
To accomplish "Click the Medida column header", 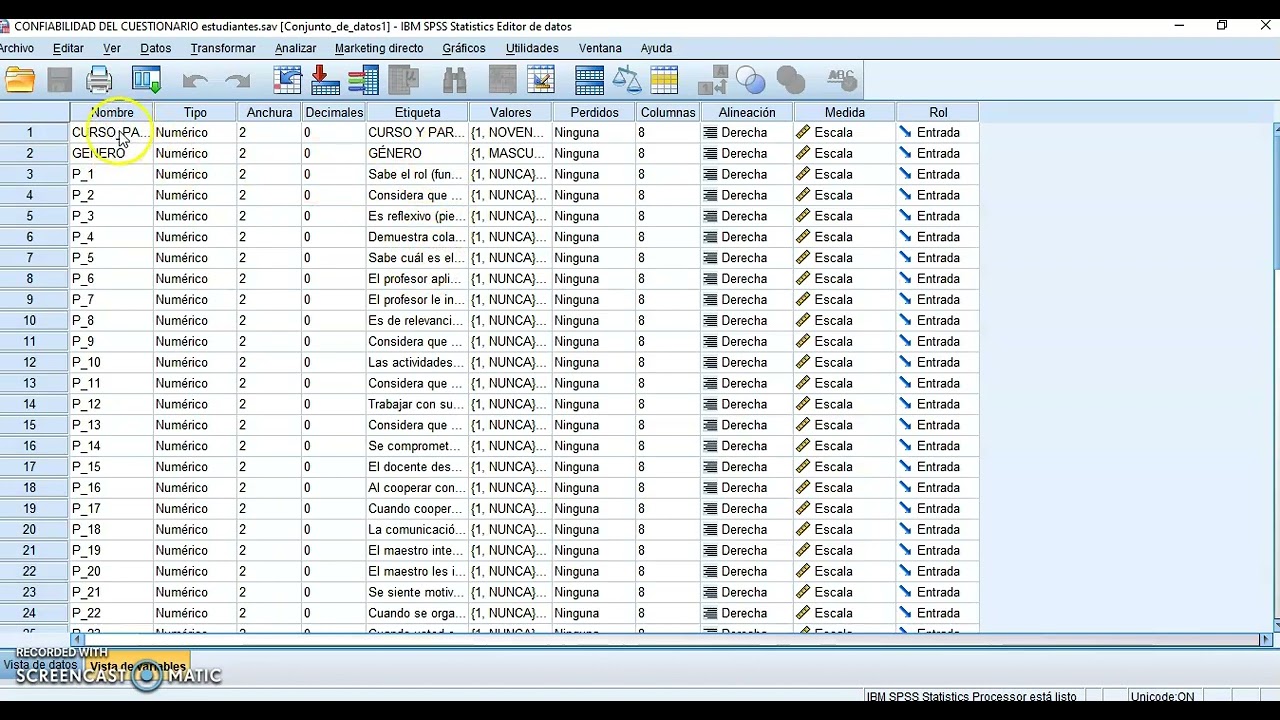I will [x=845, y=112].
